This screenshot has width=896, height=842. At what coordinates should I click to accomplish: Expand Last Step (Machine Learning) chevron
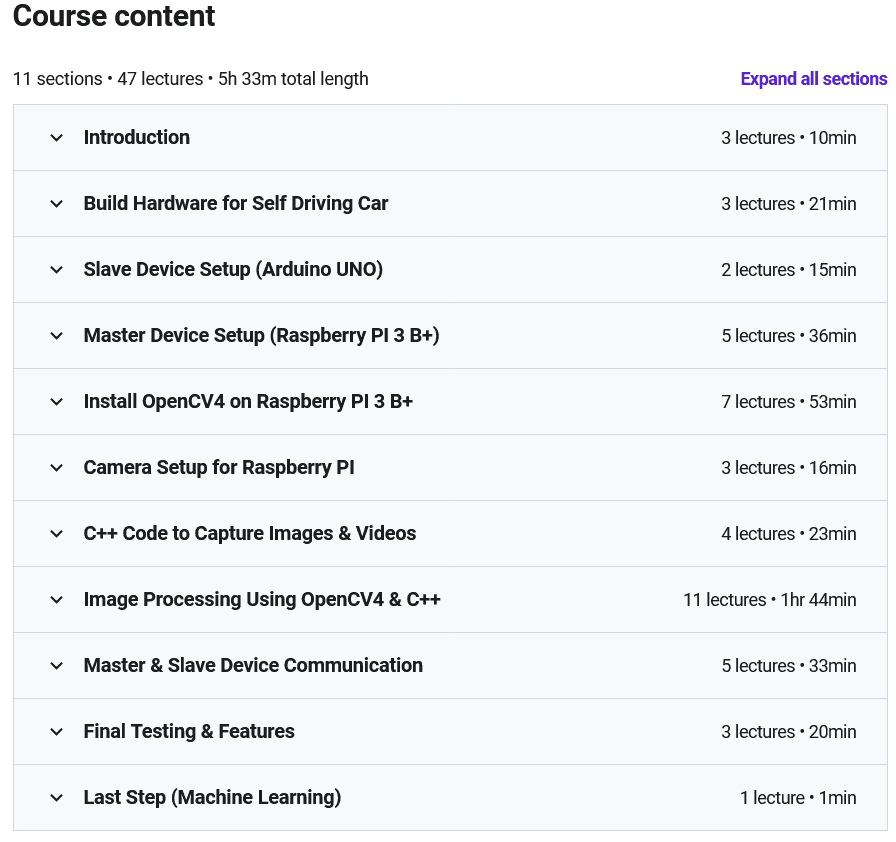pos(56,797)
